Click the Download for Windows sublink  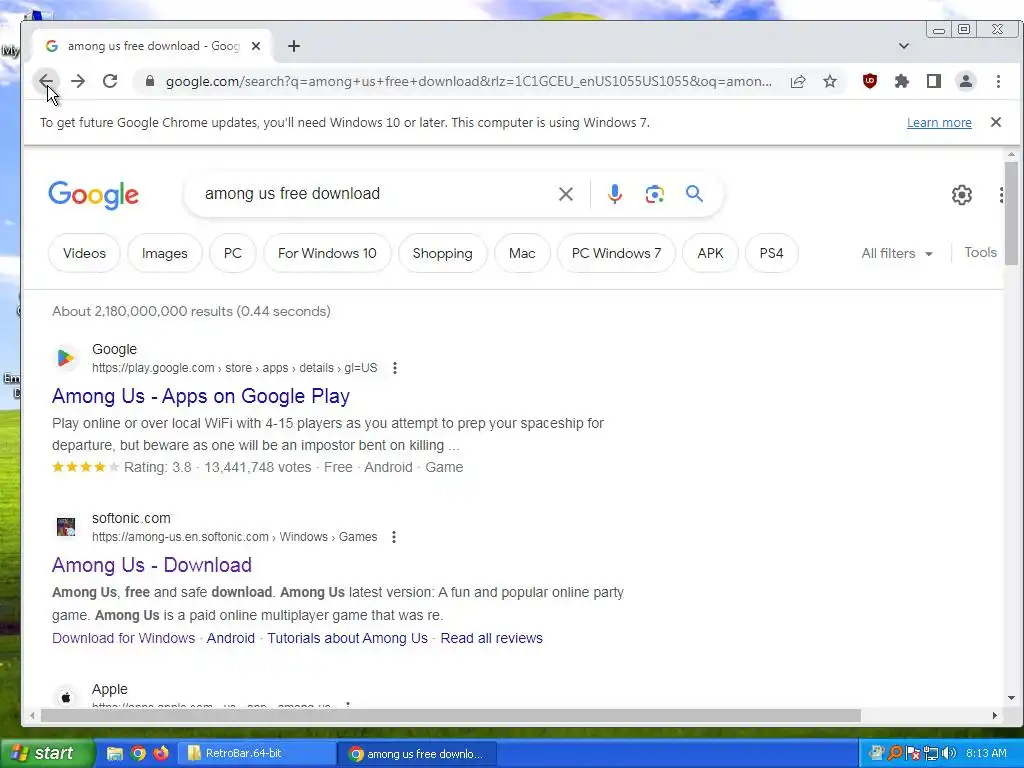coord(123,638)
